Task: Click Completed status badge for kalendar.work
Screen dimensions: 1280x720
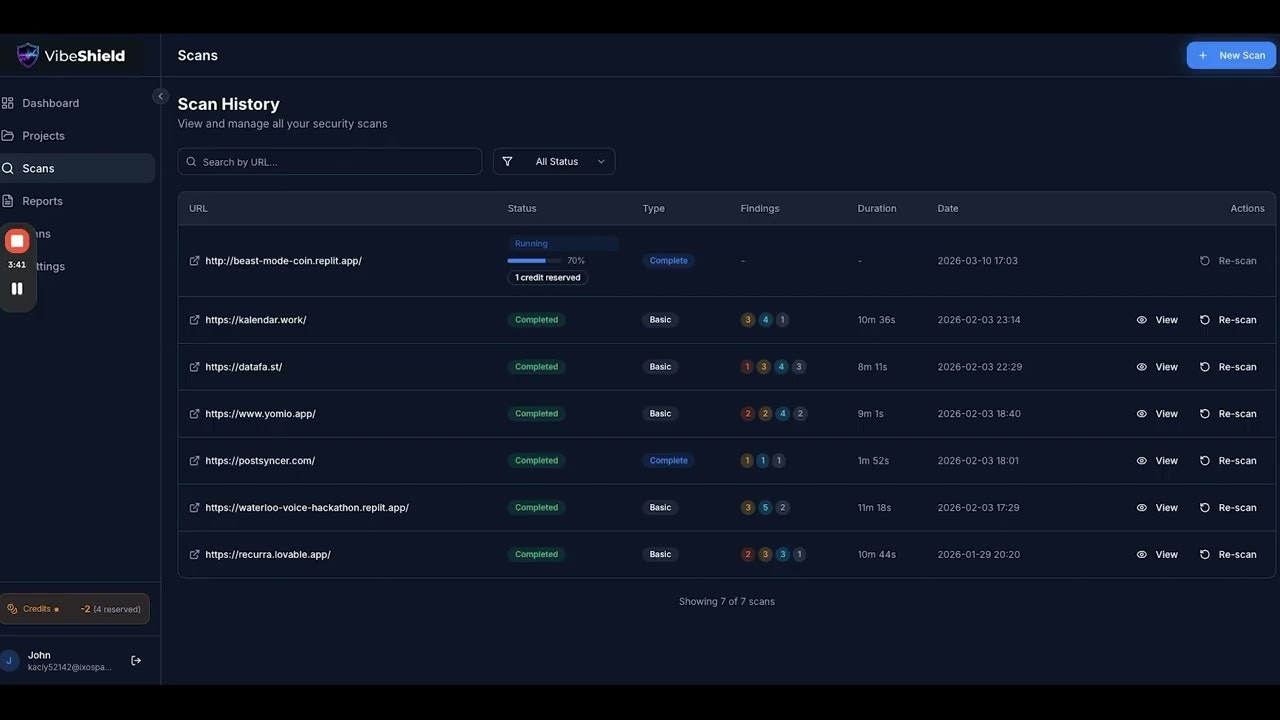Action: tap(536, 320)
